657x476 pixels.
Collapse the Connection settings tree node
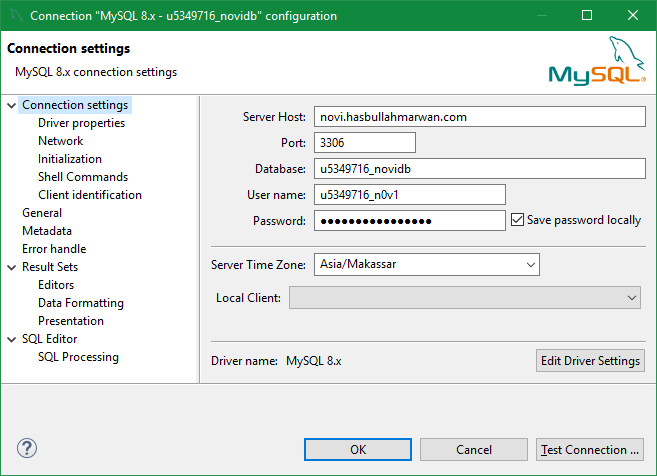(x=11, y=105)
